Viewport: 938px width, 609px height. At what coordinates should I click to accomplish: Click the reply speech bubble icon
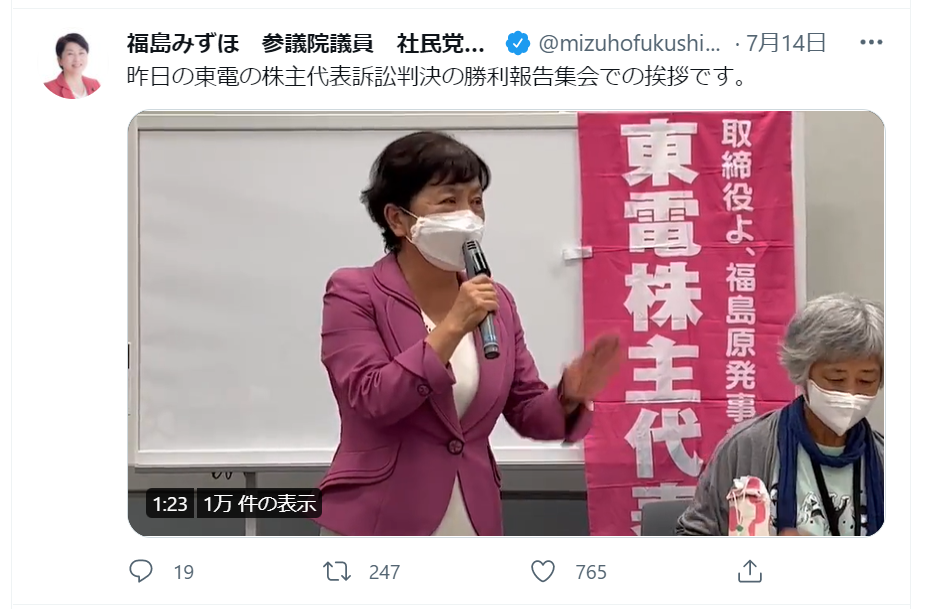(141, 571)
